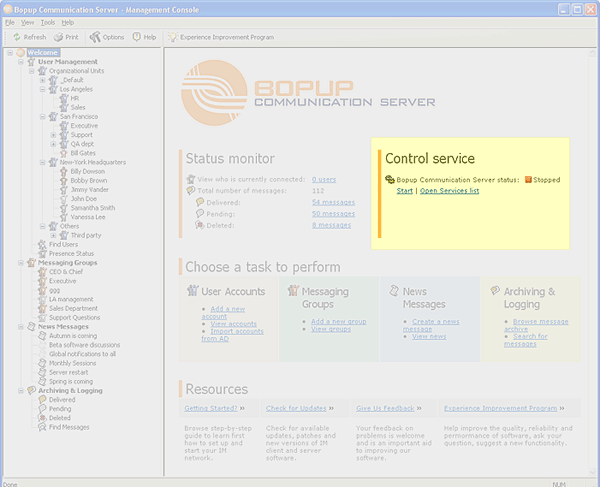600x487 pixels.
Task: Click the Pending speech-bubble icon in tree
Action: click(x=41, y=409)
